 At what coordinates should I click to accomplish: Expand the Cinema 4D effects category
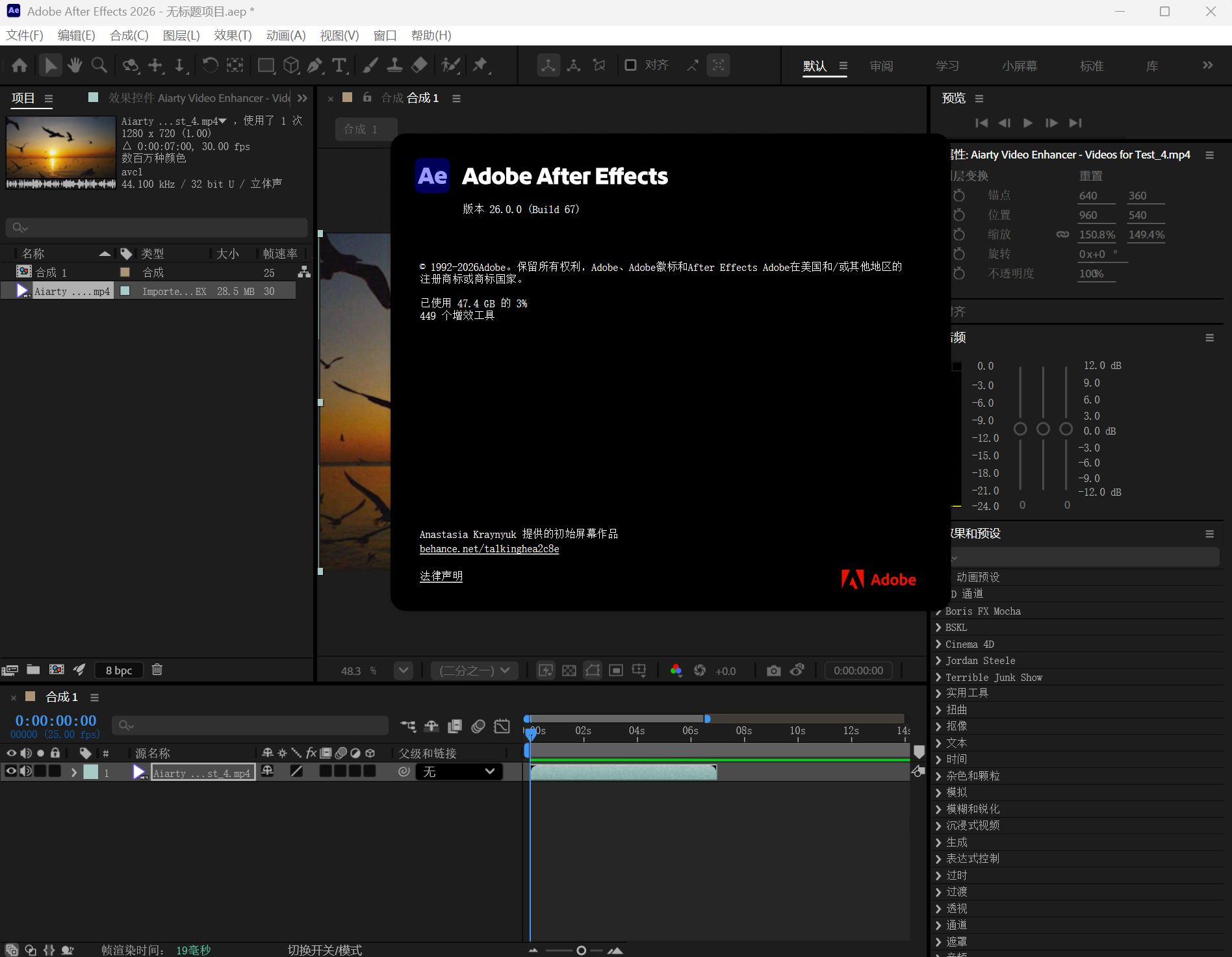938,644
